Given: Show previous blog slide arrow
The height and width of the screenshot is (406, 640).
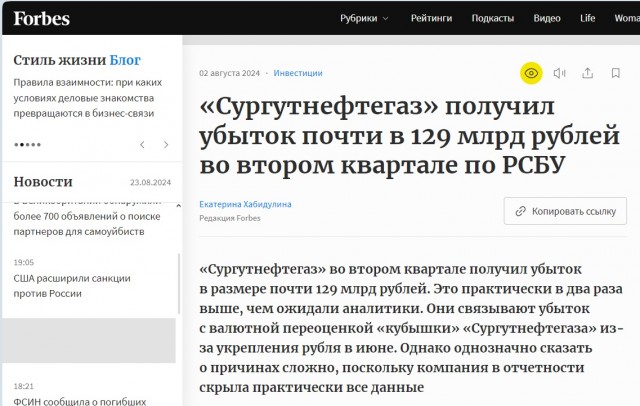Looking at the screenshot, I should [x=142, y=144].
